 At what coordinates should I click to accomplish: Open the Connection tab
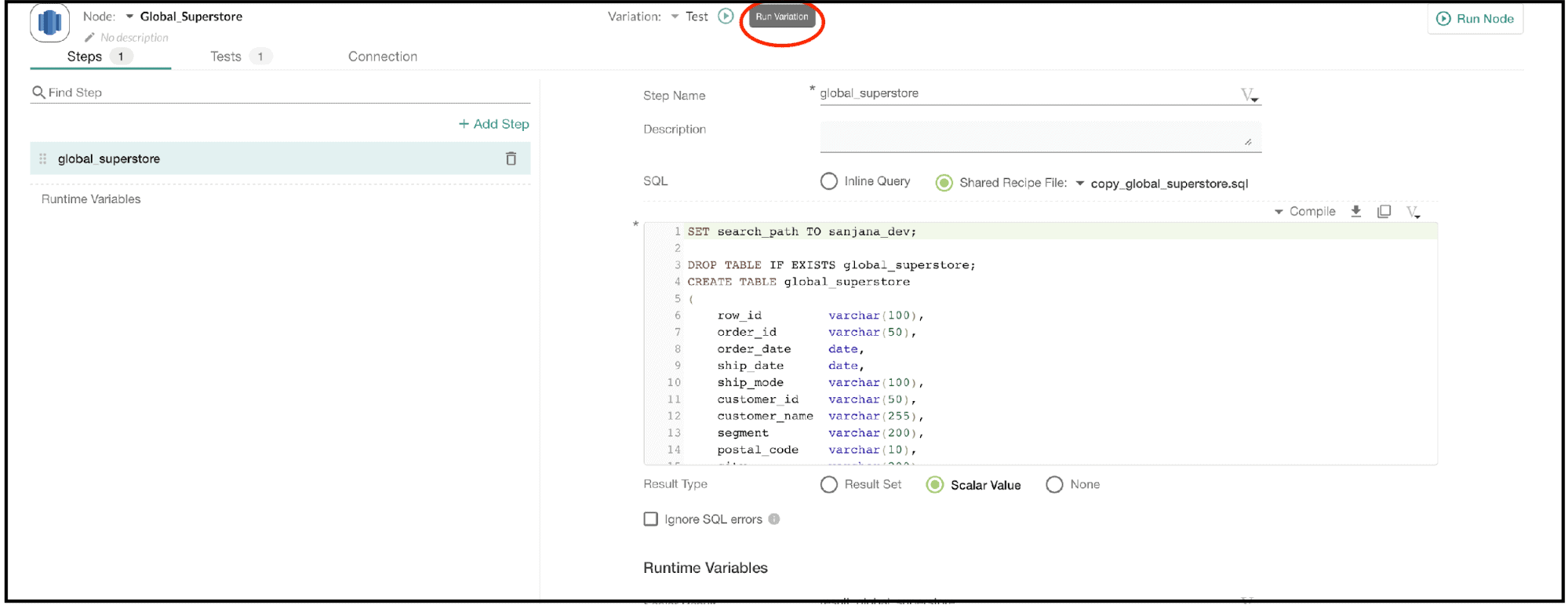(383, 56)
